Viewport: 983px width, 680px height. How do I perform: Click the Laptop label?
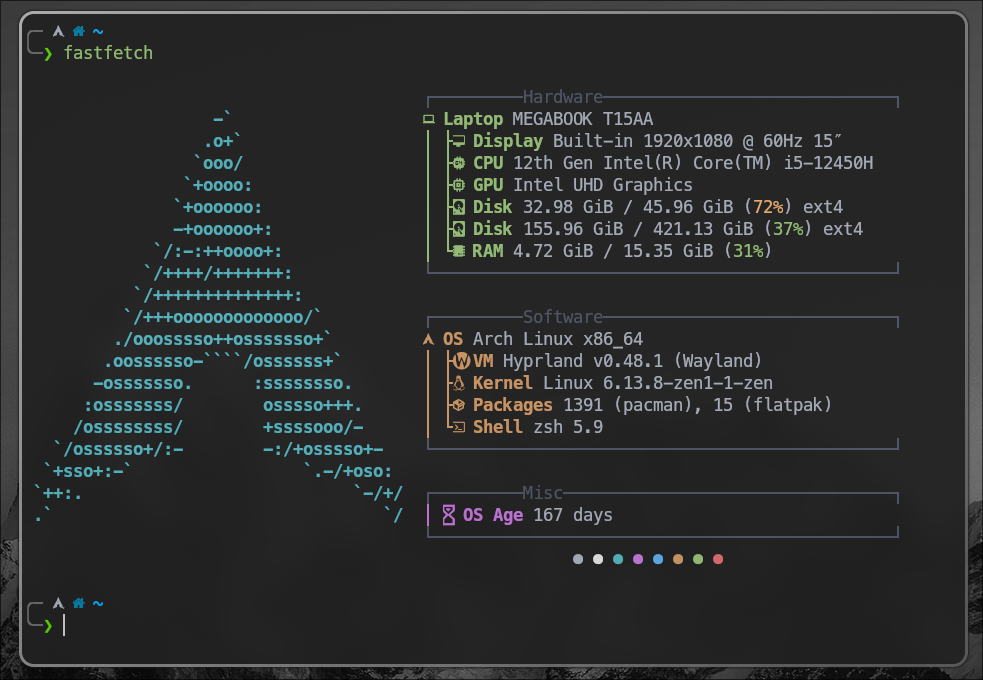[473, 119]
